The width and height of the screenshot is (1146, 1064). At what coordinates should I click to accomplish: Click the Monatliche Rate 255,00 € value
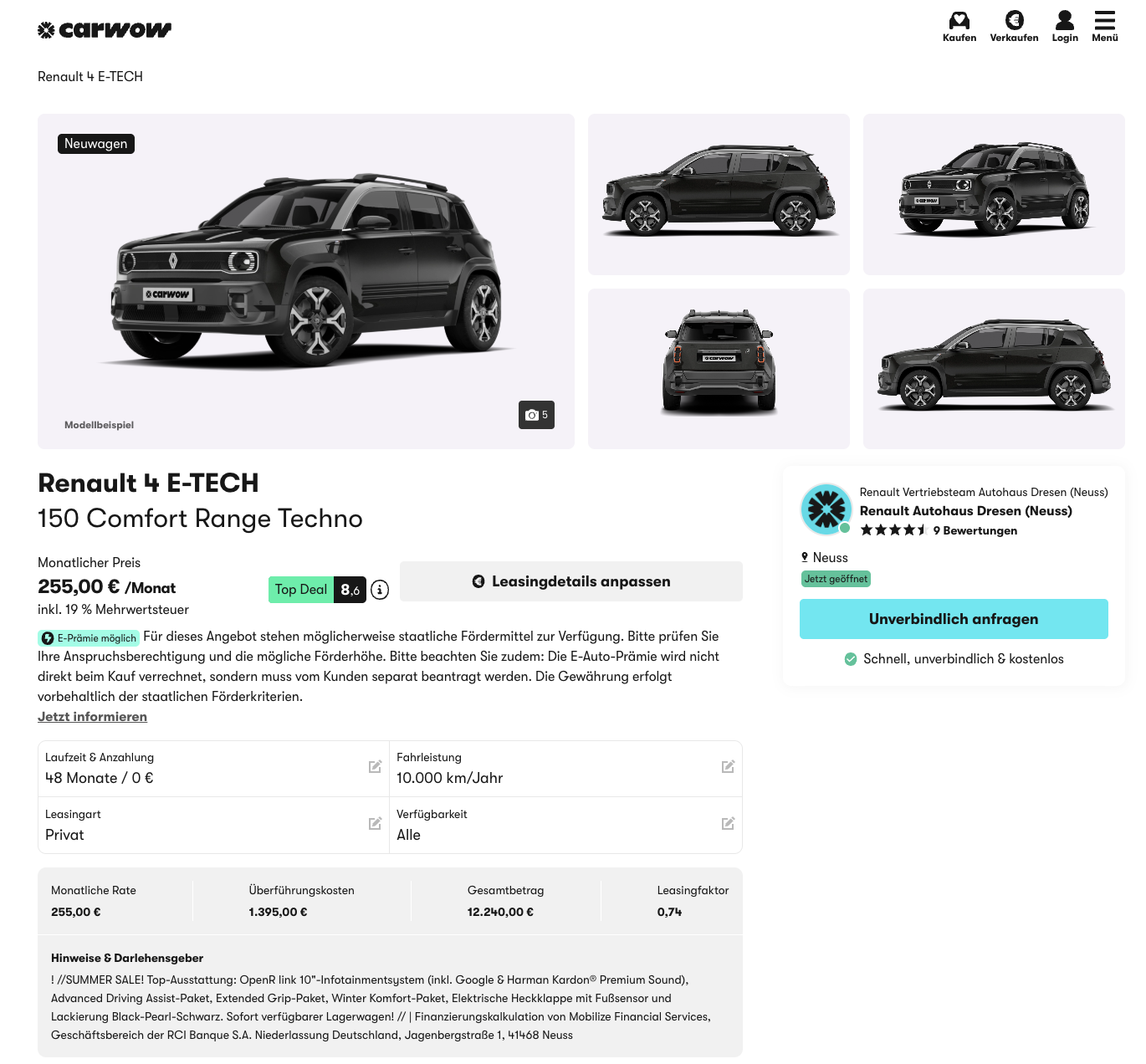point(76,912)
